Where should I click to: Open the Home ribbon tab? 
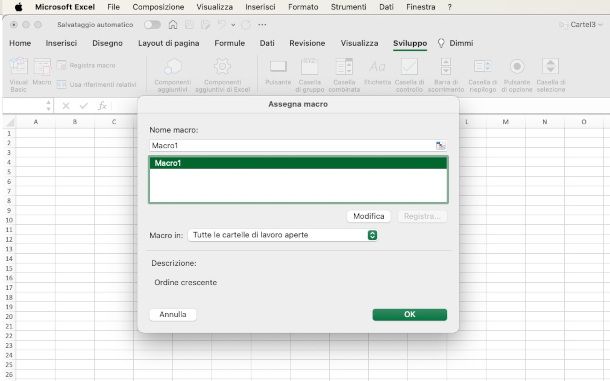point(20,43)
